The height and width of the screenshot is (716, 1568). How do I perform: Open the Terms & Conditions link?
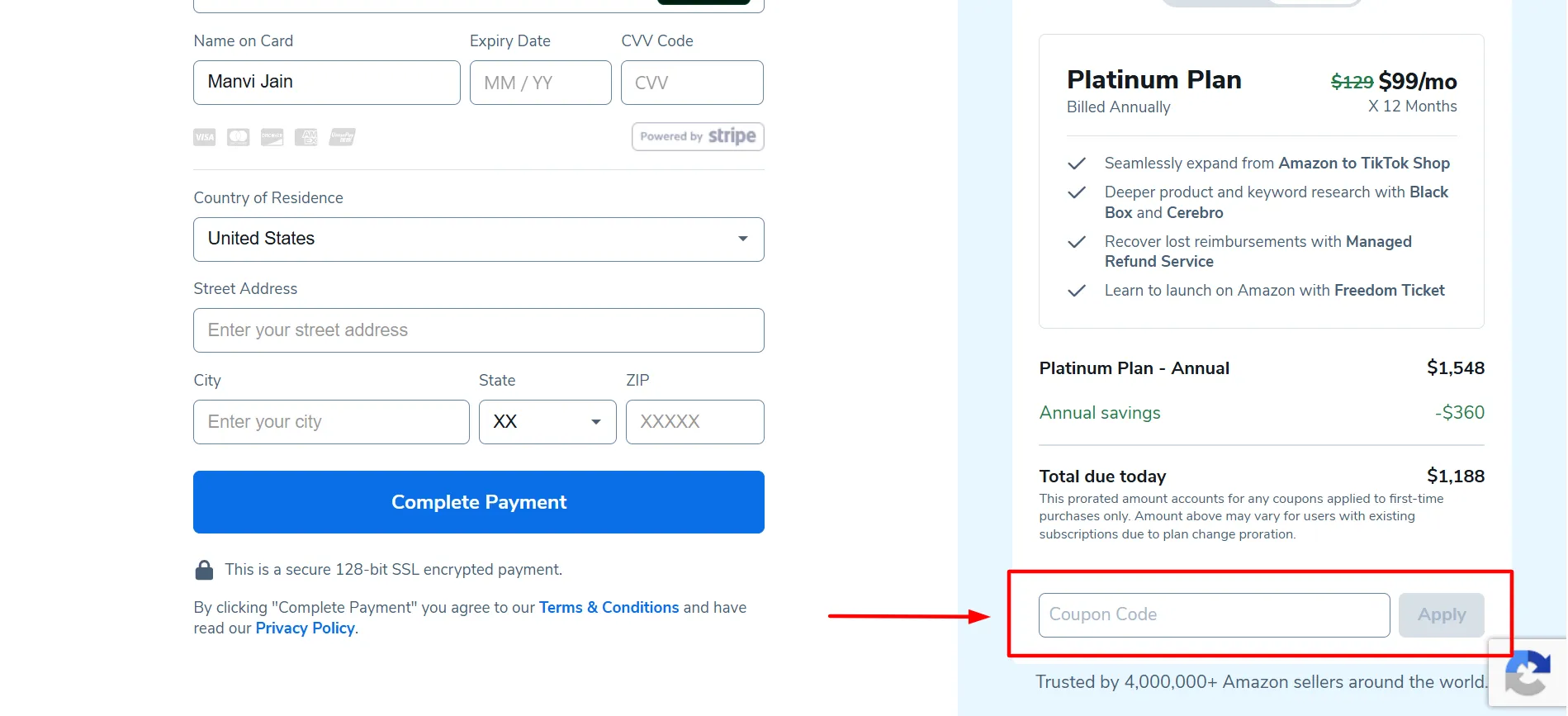pos(609,608)
